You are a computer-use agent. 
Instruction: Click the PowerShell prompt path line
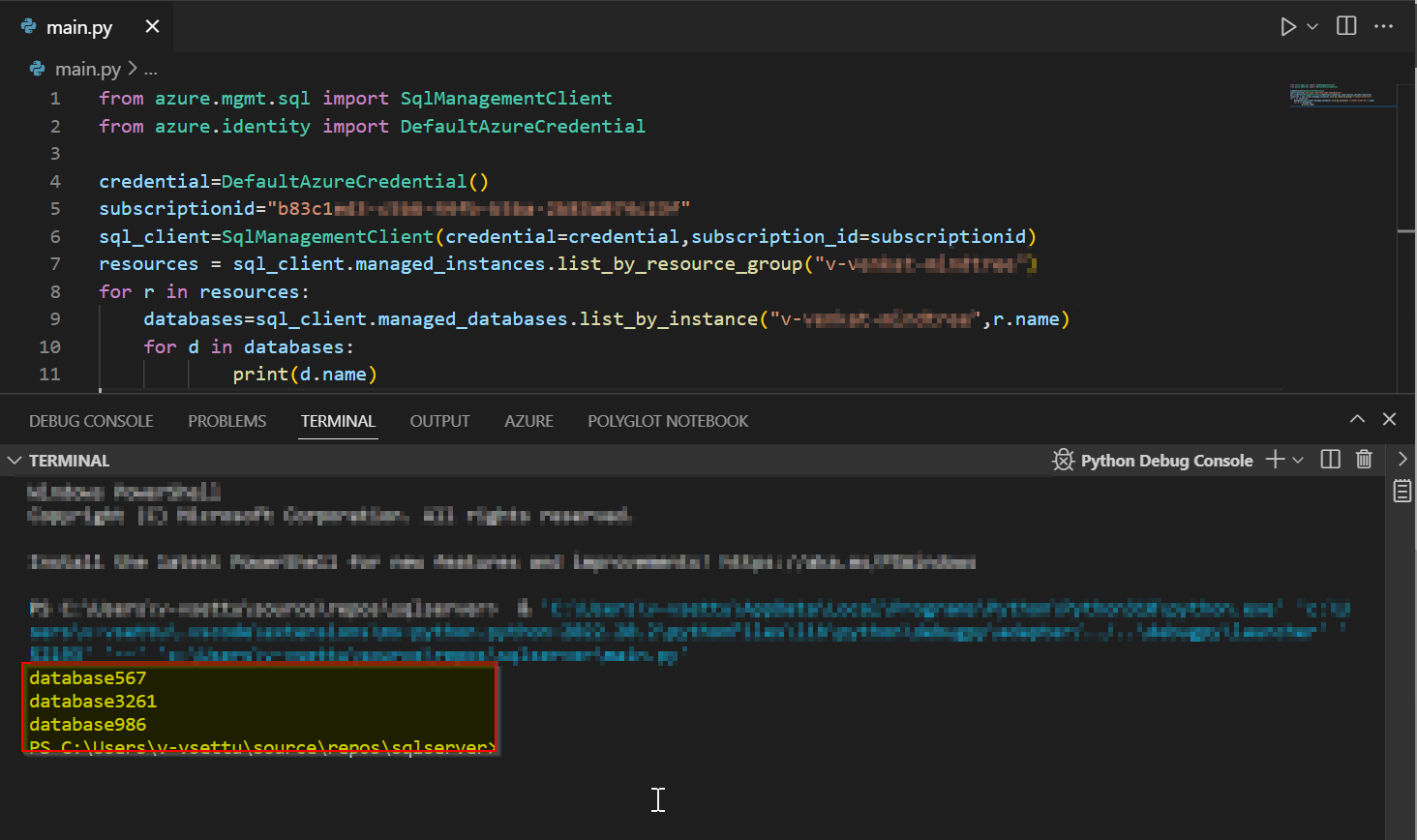(261, 746)
